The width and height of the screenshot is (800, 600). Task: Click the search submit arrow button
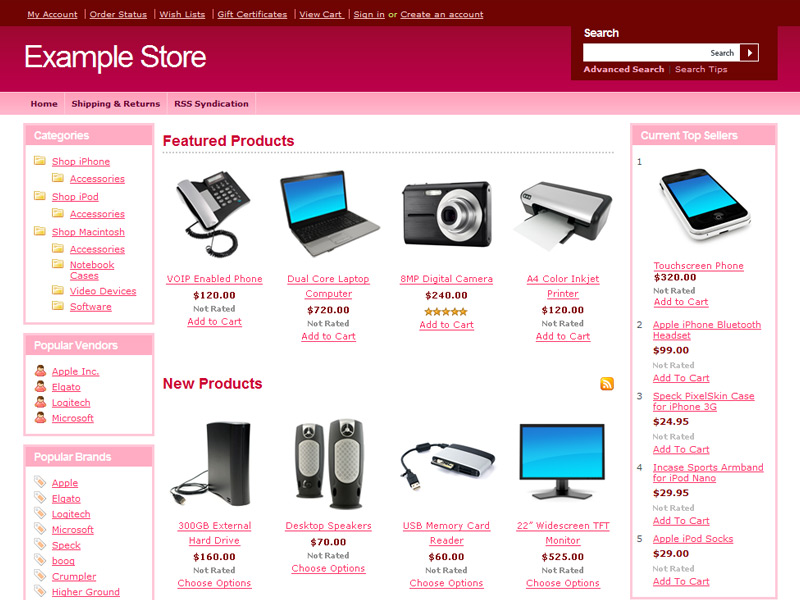pos(749,53)
